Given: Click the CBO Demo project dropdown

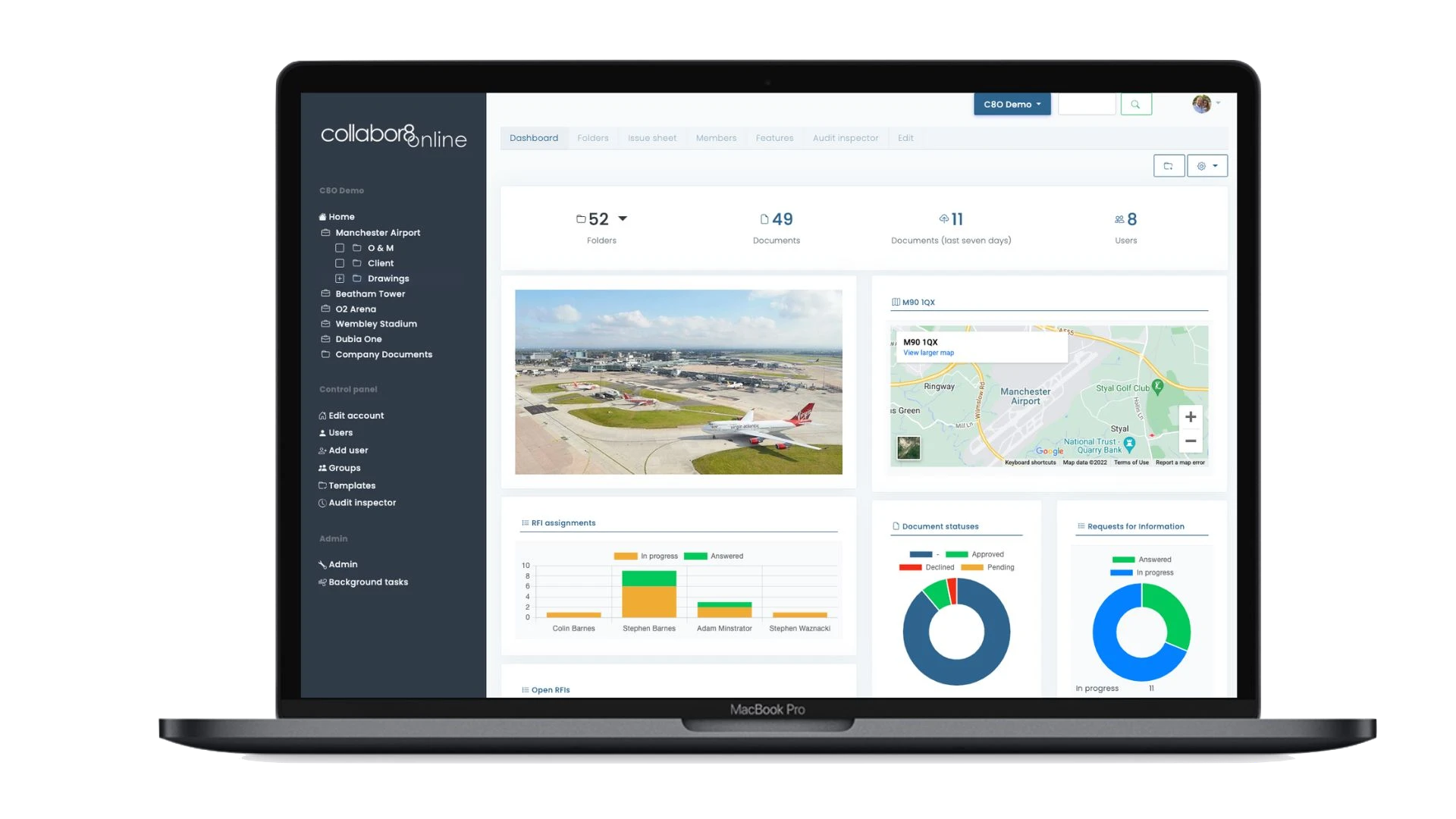Looking at the screenshot, I should pos(1012,104).
